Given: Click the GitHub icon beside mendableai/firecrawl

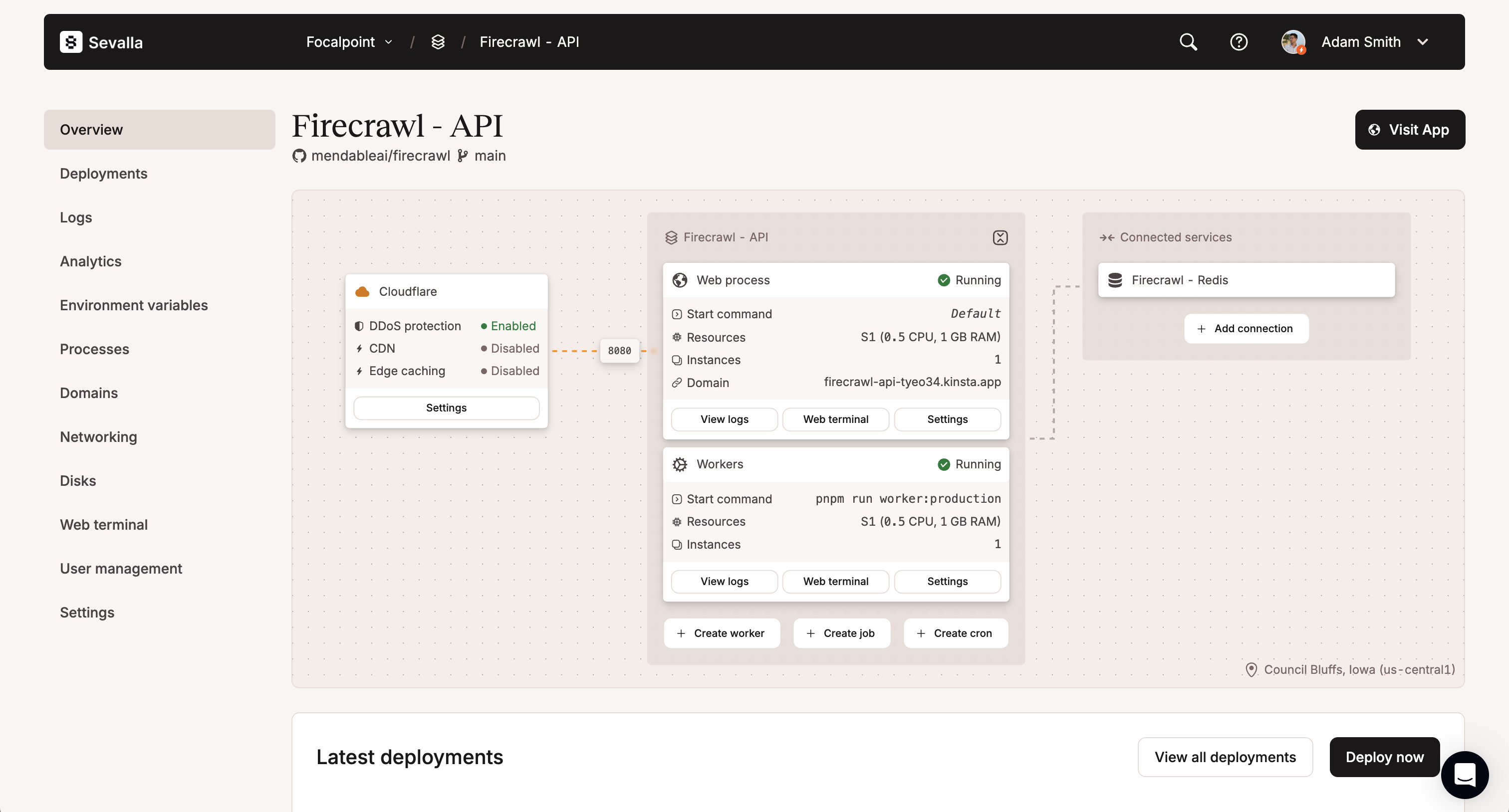Looking at the screenshot, I should pyautogui.click(x=299, y=156).
